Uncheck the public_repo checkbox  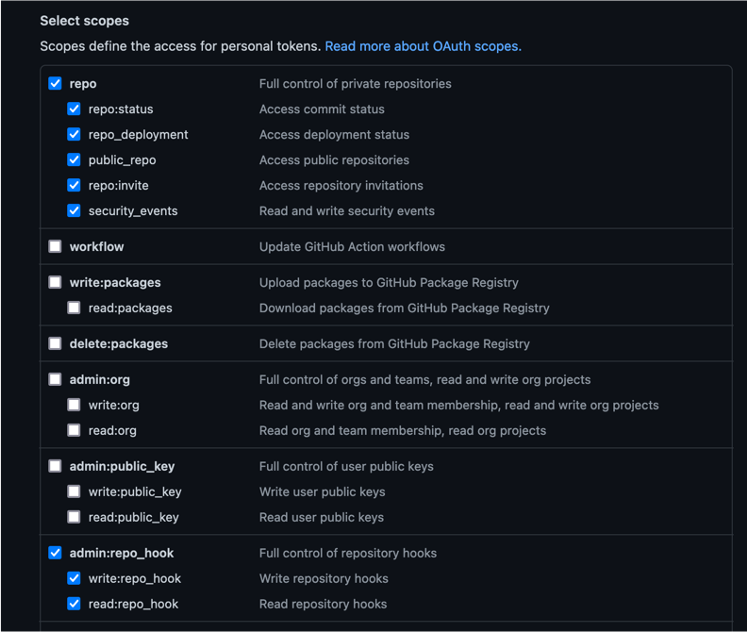click(x=74, y=160)
